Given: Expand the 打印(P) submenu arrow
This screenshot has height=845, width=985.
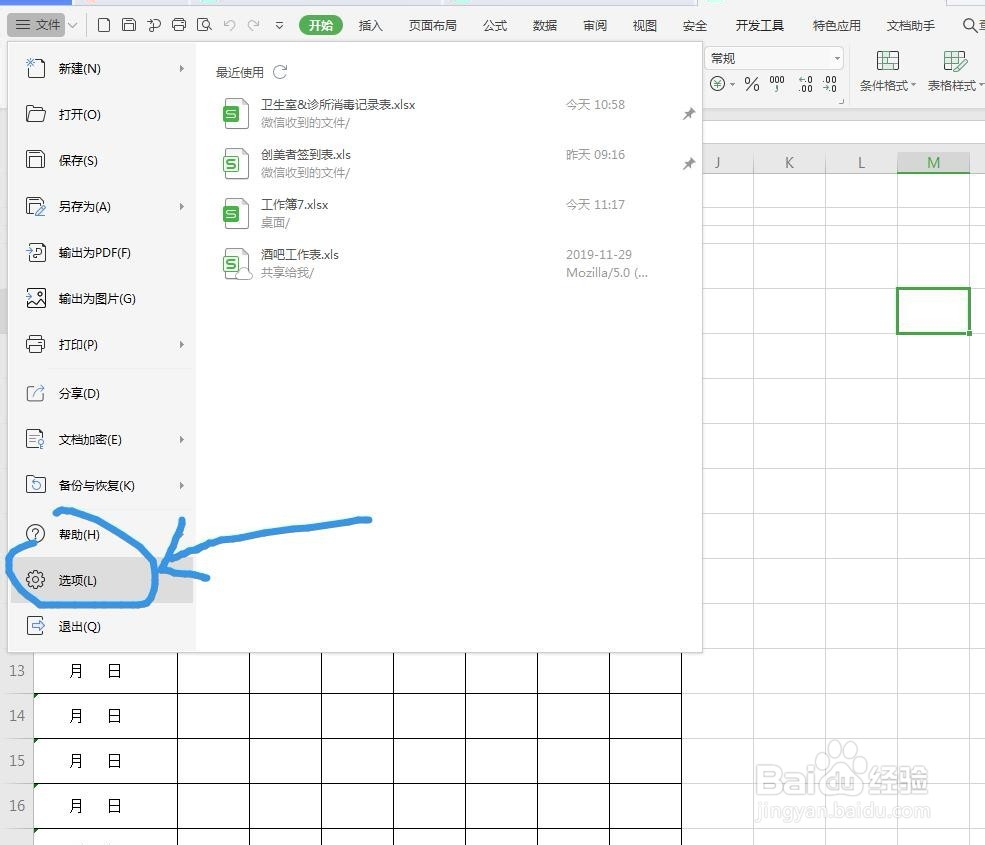Looking at the screenshot, I should coord(182,344).
